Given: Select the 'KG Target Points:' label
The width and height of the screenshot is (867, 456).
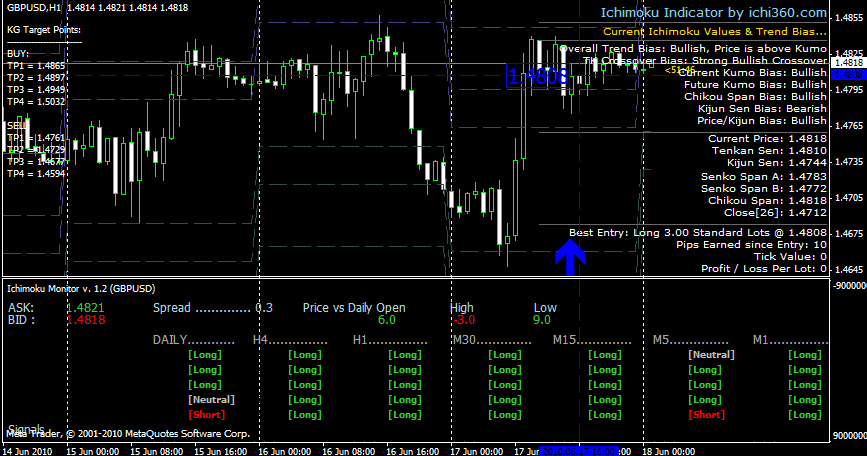Looking at the screenshot, I should [44, 30].
